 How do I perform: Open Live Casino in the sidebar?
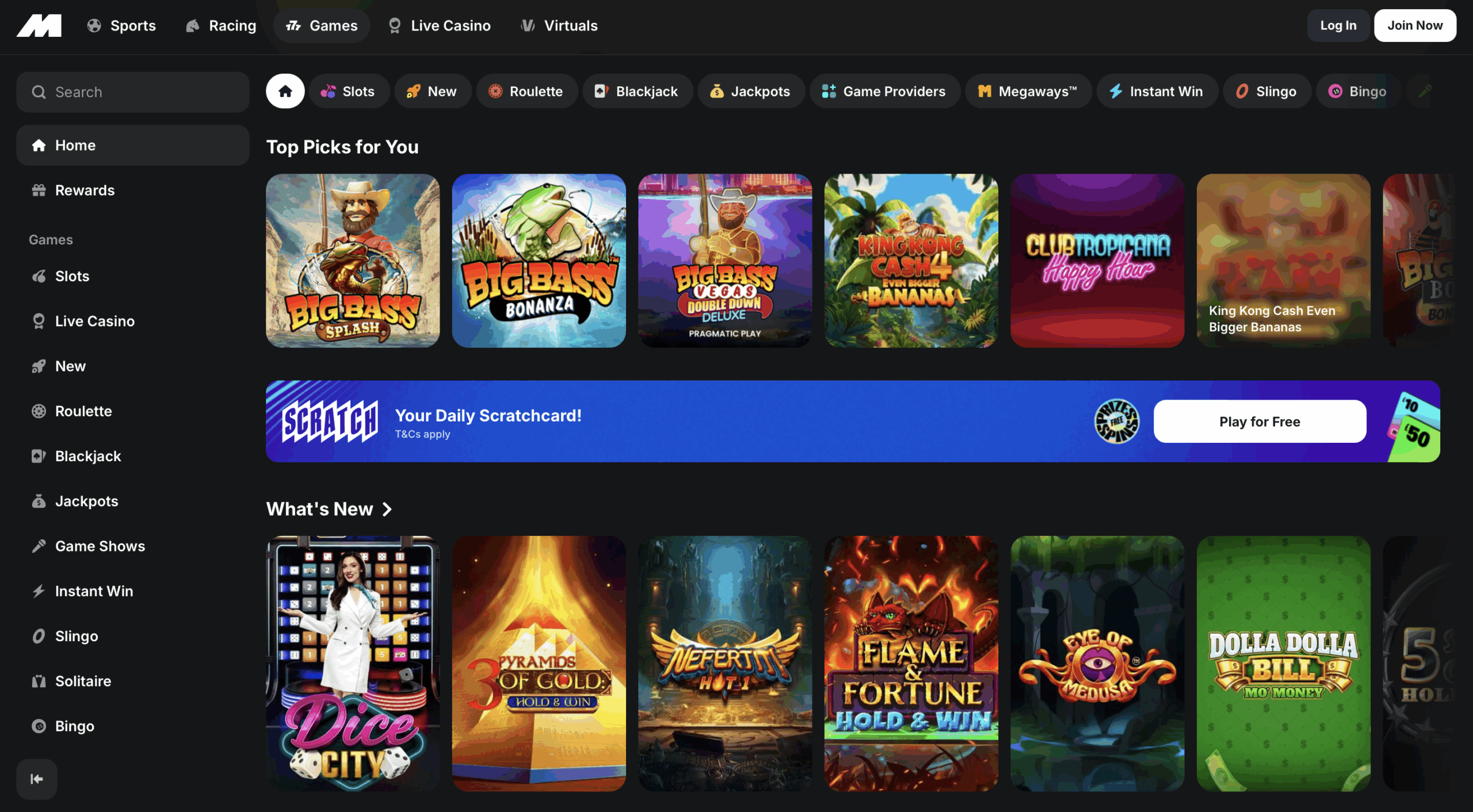click(133, 321)
